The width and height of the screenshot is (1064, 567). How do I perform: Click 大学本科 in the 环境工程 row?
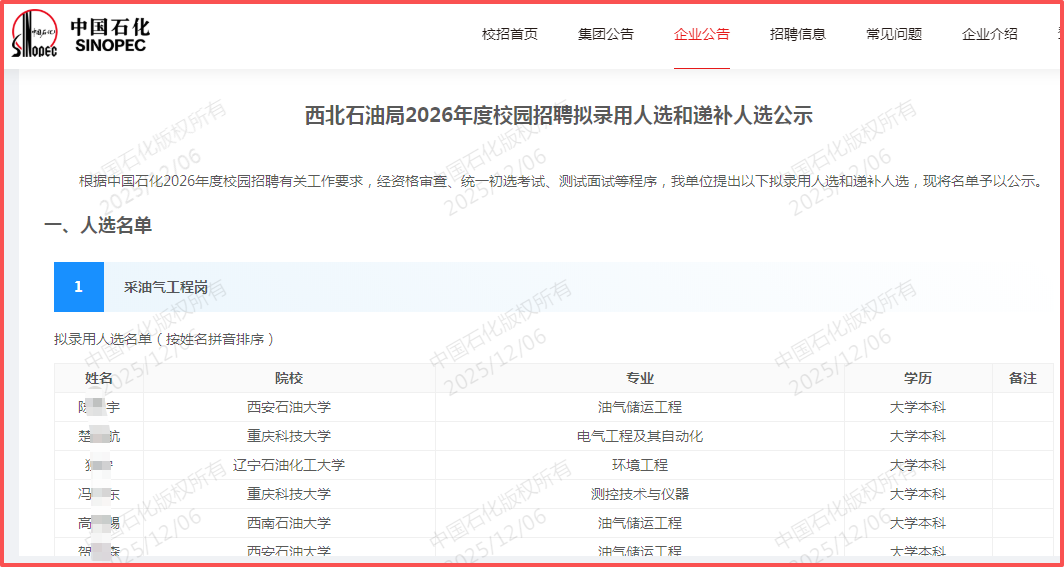[x=918, y=465]
